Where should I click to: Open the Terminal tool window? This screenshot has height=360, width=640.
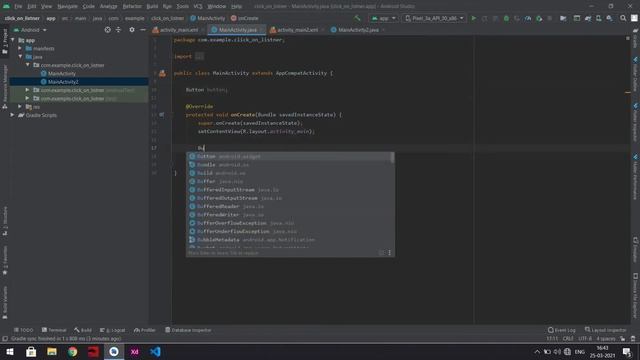point(54,330)
